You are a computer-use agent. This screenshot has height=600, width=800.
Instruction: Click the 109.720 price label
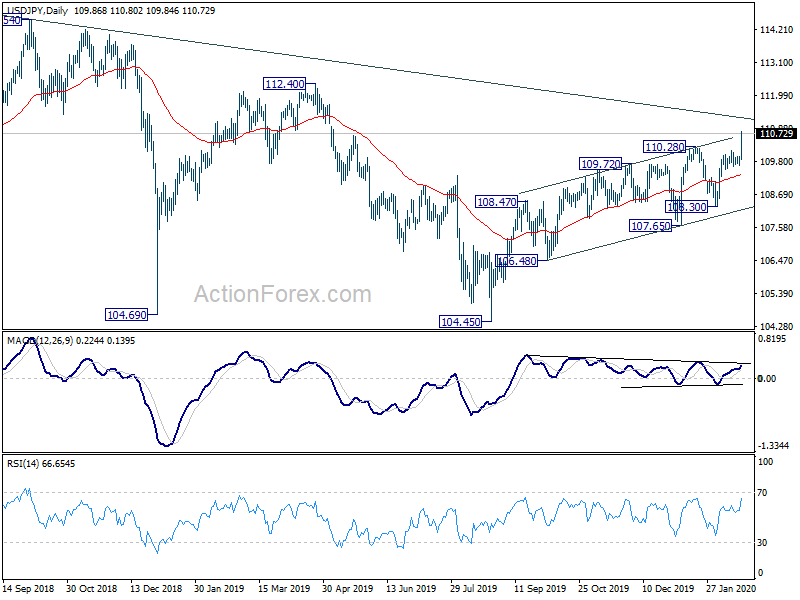pos(601,164)
